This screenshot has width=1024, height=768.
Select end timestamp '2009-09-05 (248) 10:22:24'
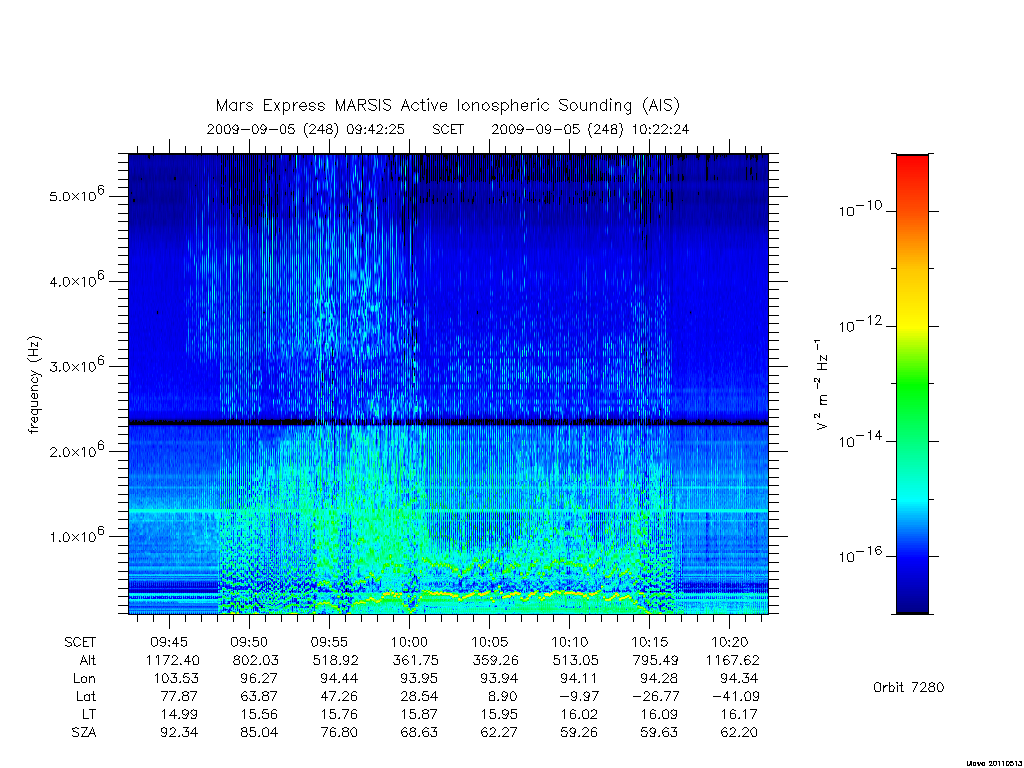(590, 129)
